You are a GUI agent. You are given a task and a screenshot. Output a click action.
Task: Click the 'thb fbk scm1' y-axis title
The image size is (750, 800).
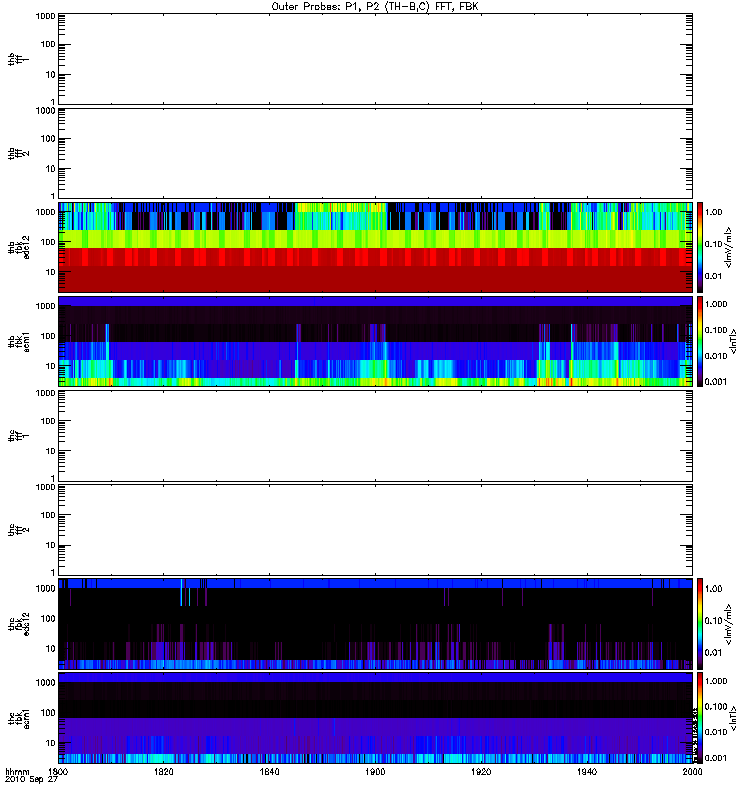pos(18,341)
